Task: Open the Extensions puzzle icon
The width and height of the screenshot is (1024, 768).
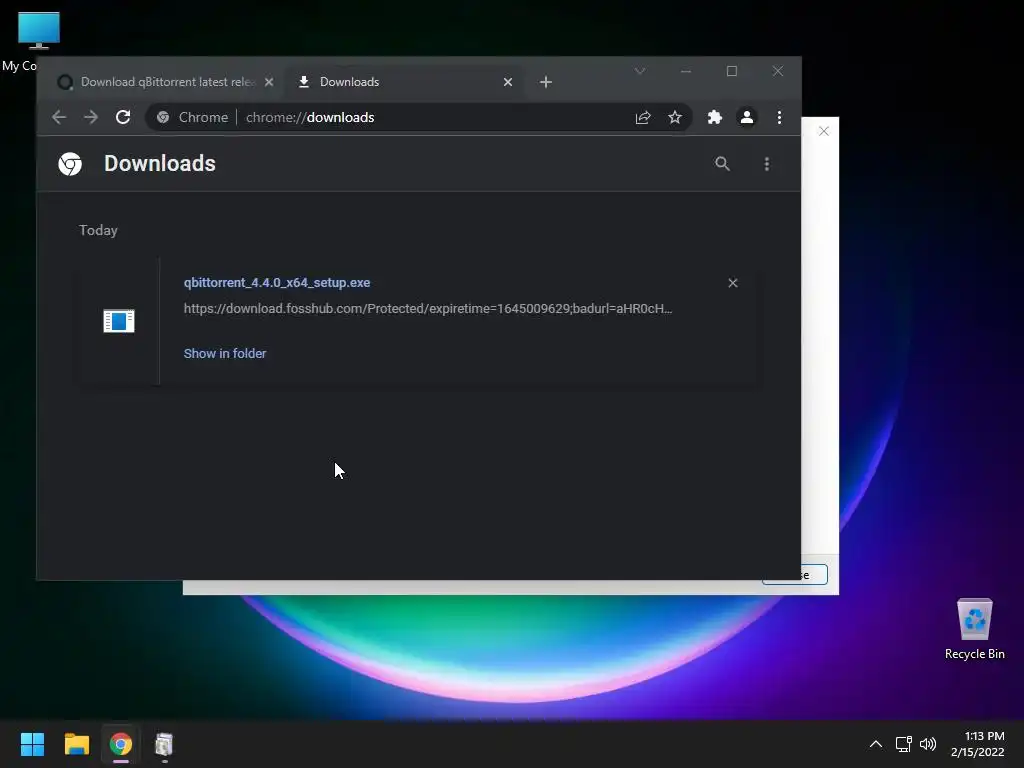Action: coord(715,118)
